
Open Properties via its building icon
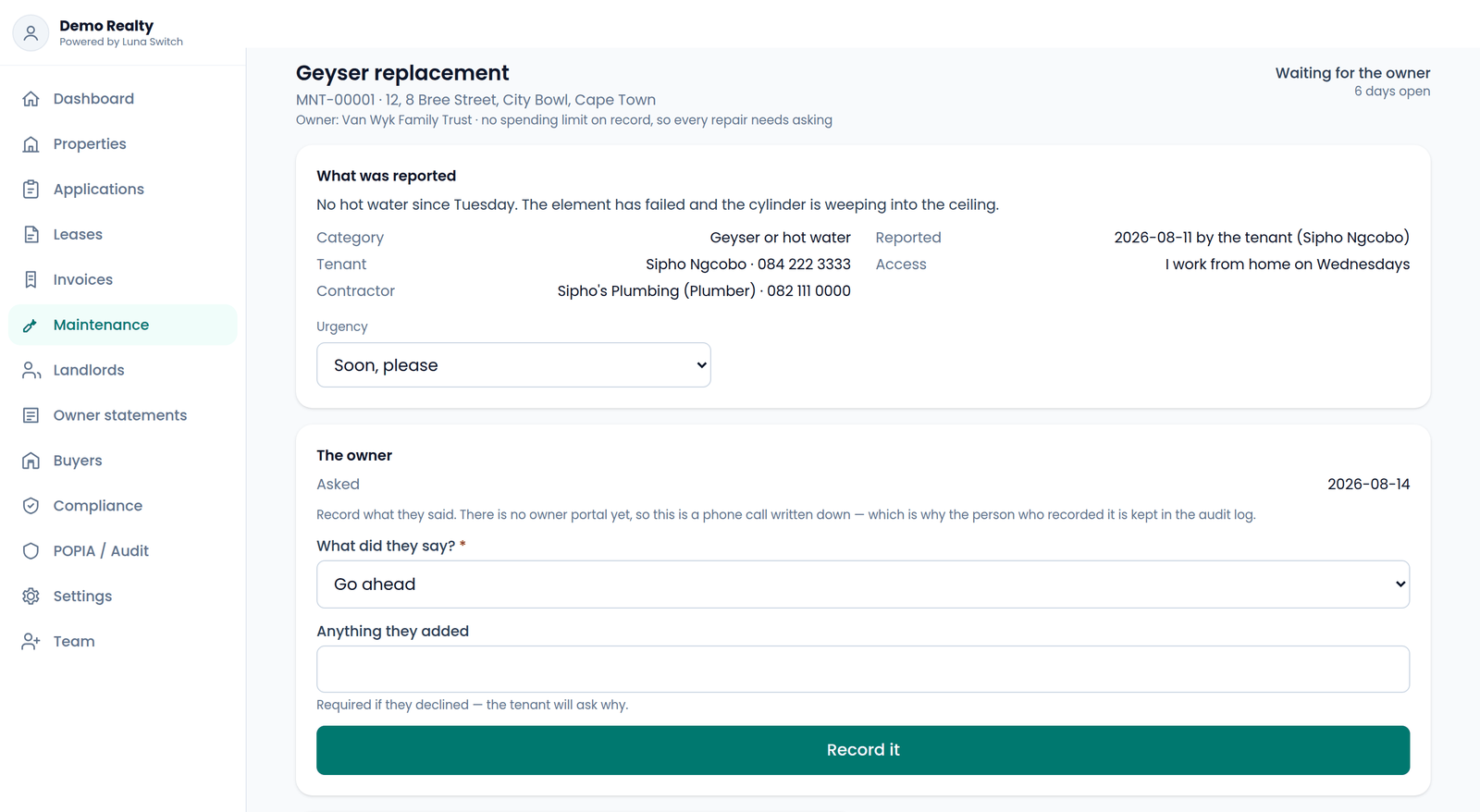[31, 144]
